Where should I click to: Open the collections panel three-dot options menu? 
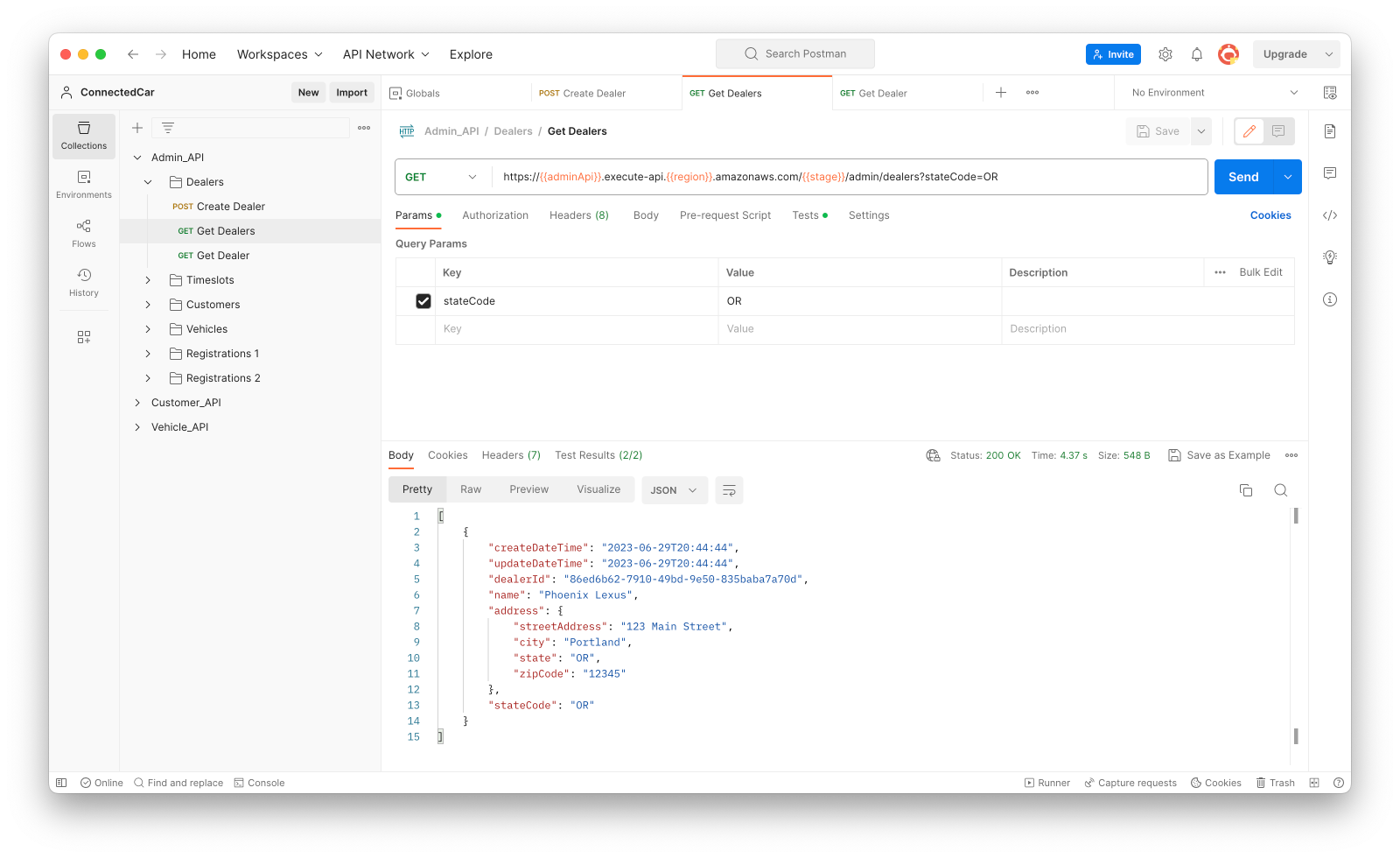pyautogui.click(x=364, y=128)
